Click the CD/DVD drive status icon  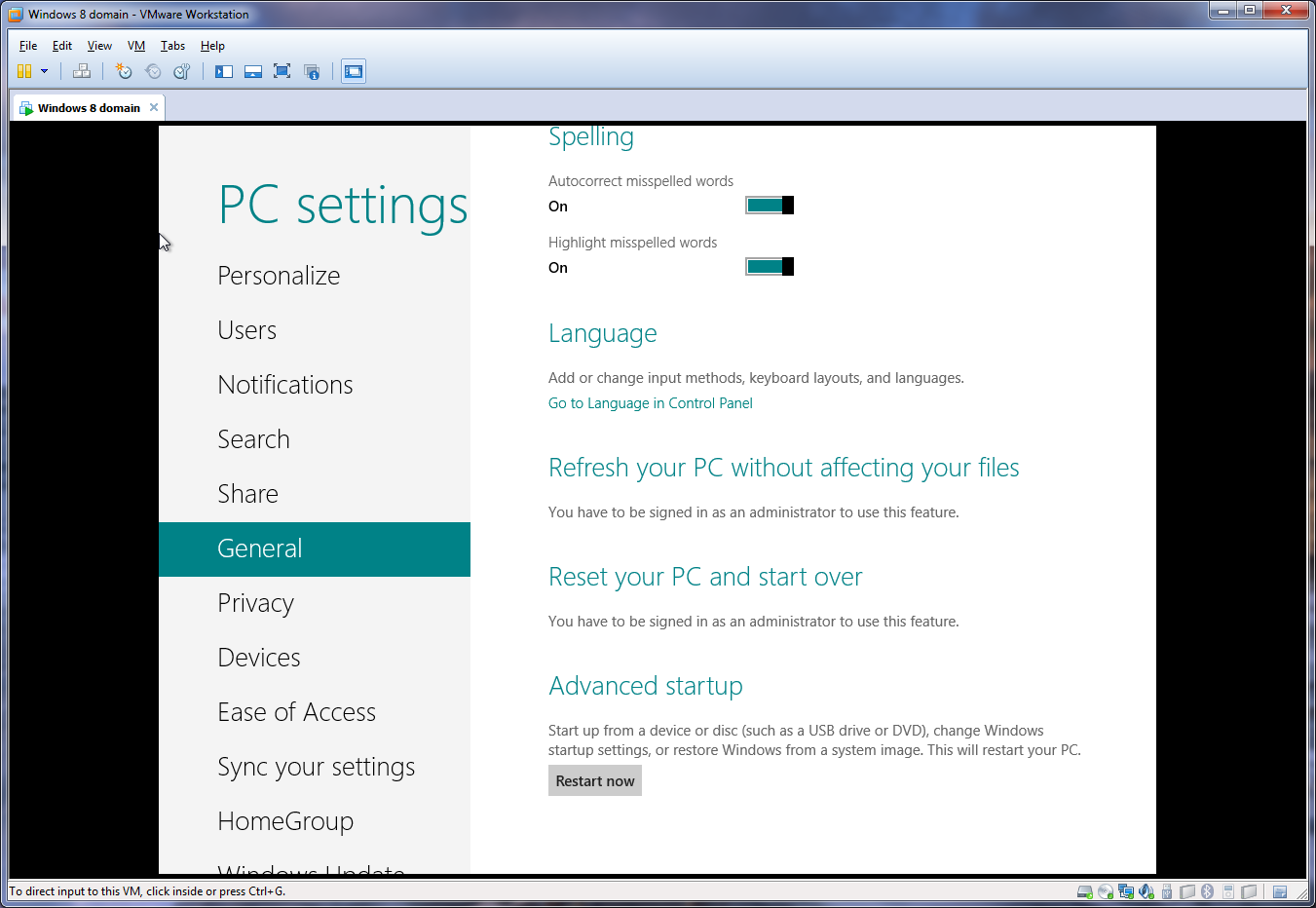tap(1106, 891)
